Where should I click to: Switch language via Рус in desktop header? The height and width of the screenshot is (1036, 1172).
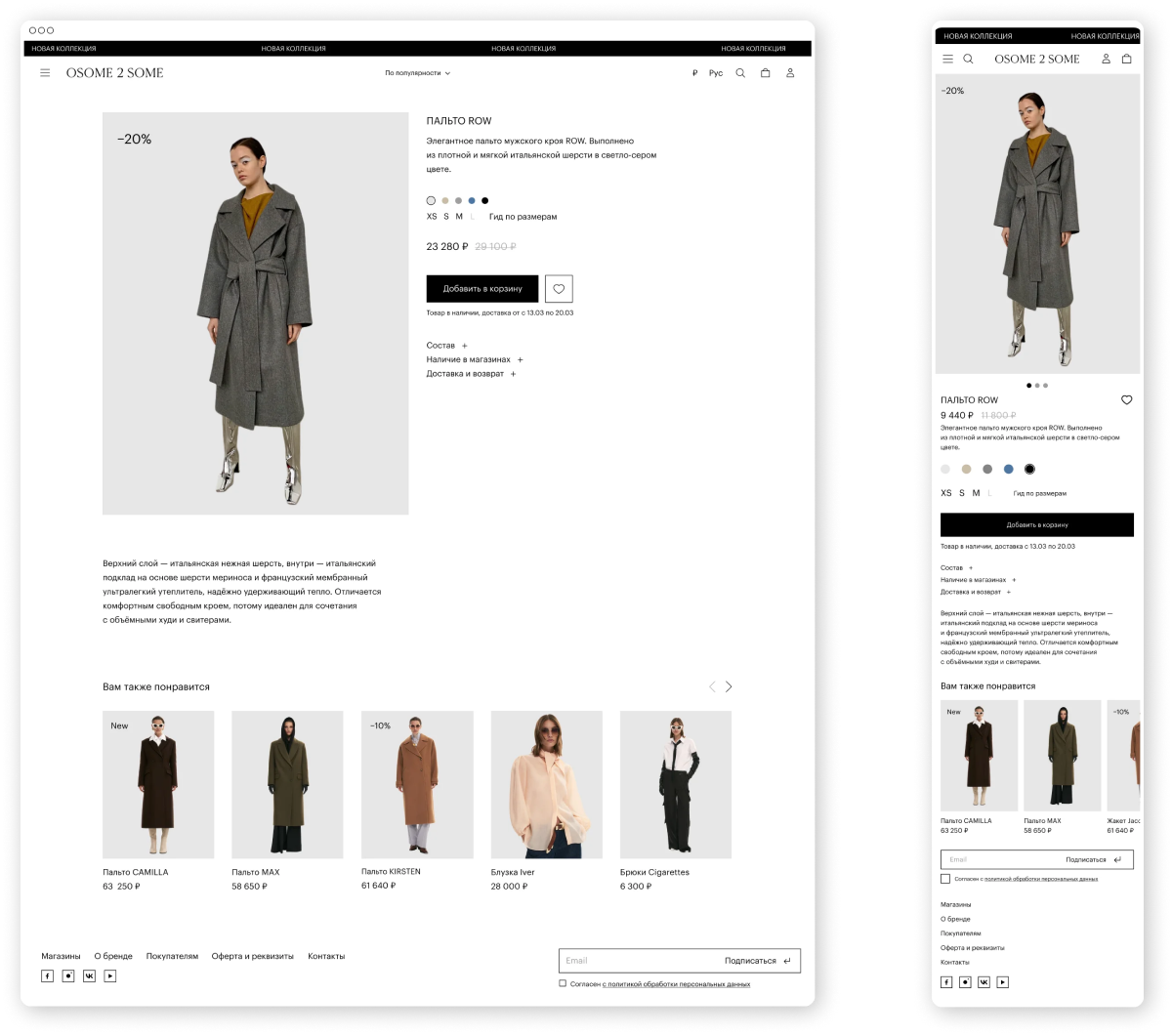716,73
